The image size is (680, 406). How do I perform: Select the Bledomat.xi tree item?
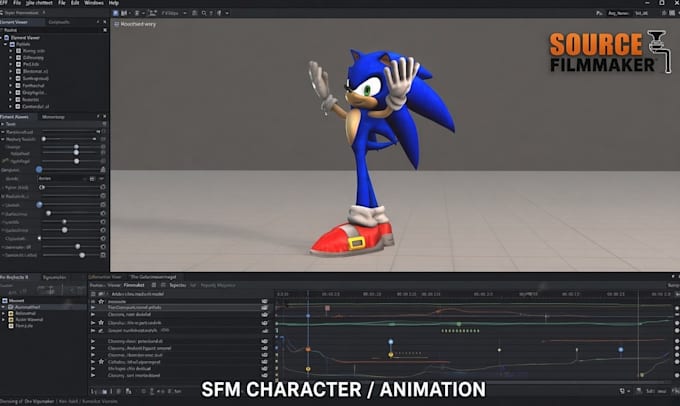tap(35, 71)
